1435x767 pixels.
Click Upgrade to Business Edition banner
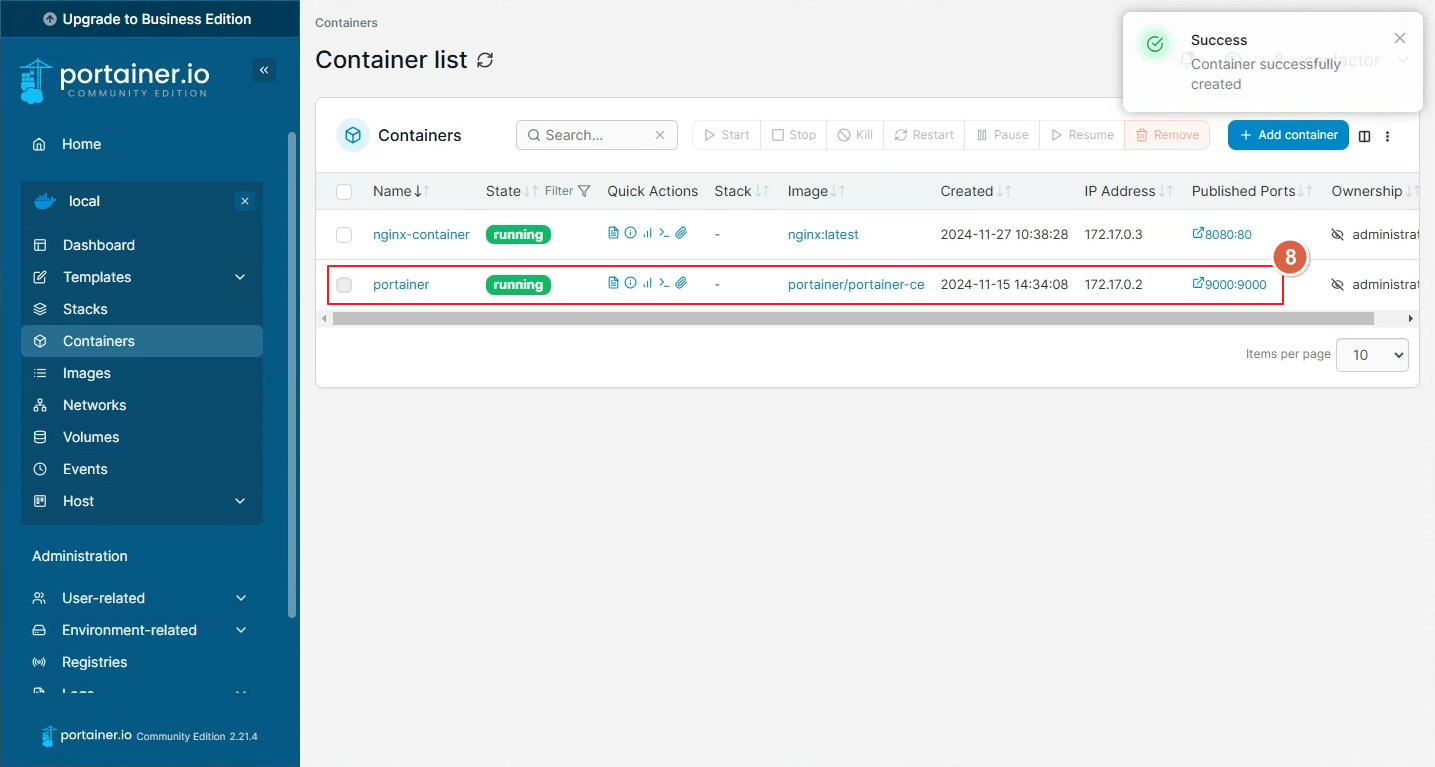pos(148,19)
